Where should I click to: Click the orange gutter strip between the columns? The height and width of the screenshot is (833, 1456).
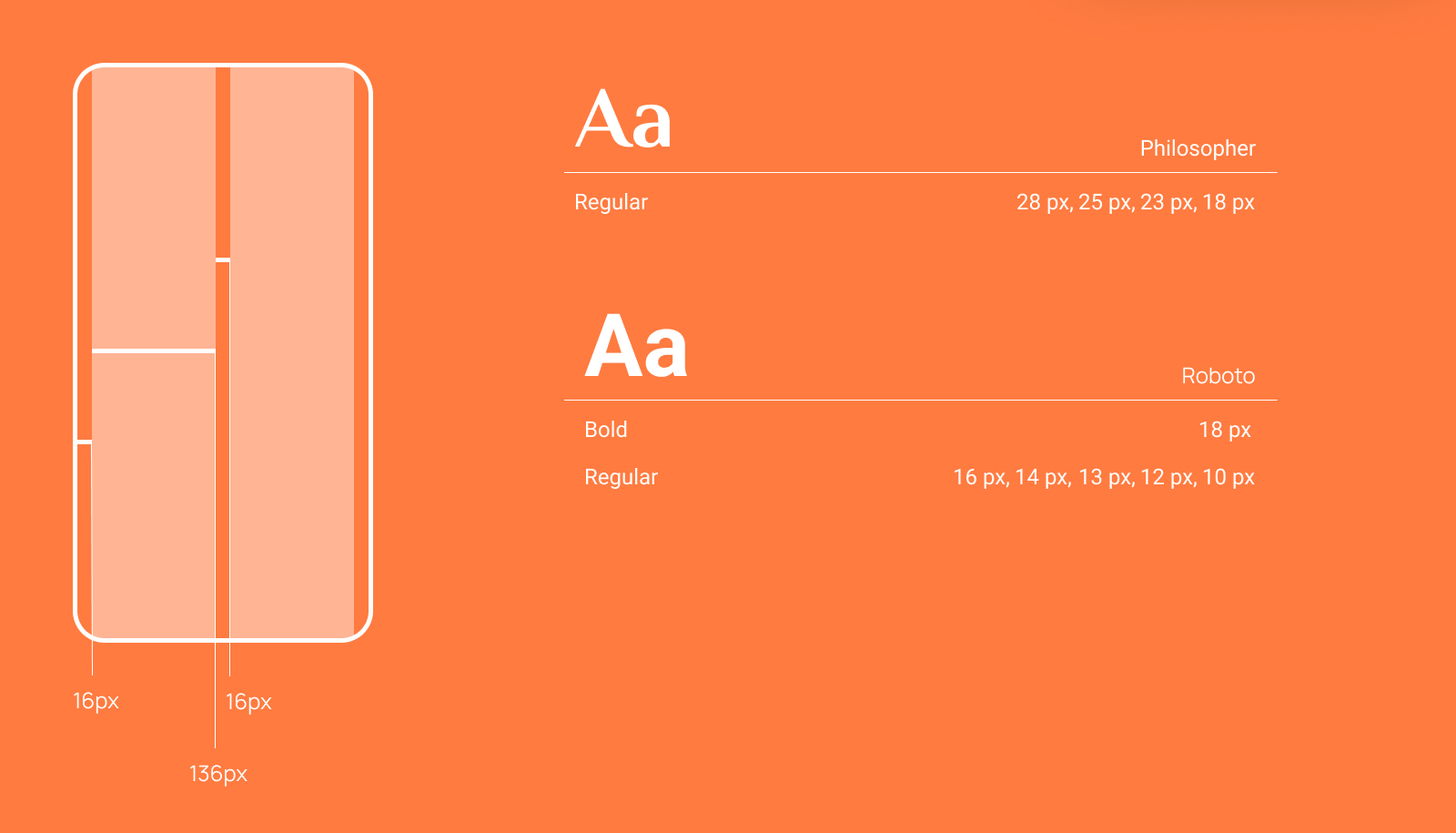point(223,162)
